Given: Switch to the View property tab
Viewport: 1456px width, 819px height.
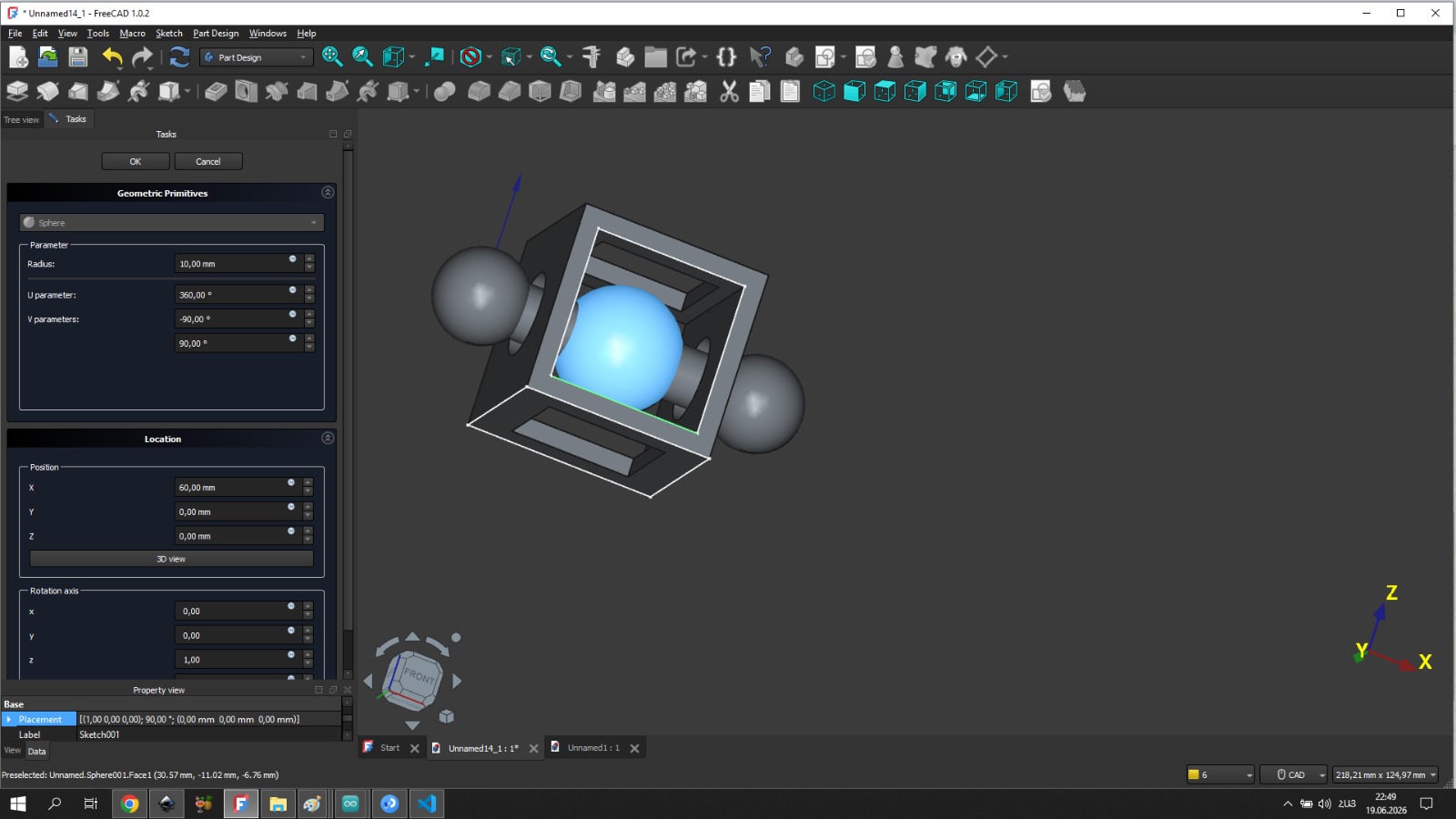Looking at the screenshot, I should pyautogui.click(x=13, y=751).
